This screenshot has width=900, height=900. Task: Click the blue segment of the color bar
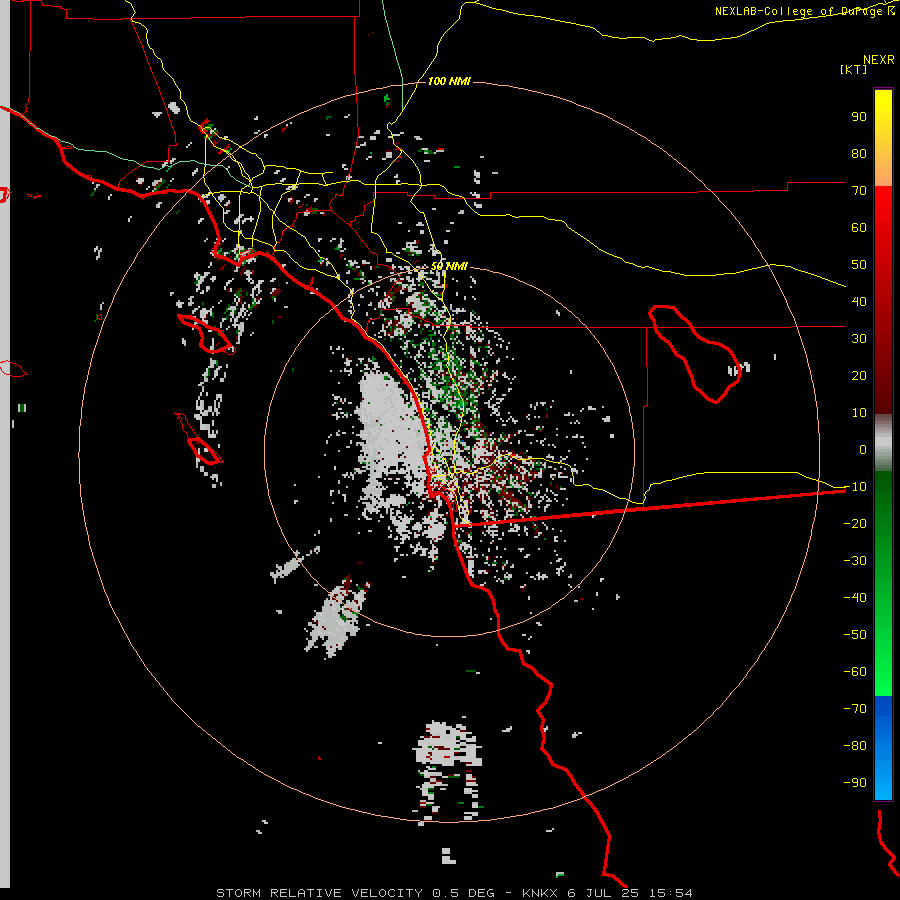[883, 748]
